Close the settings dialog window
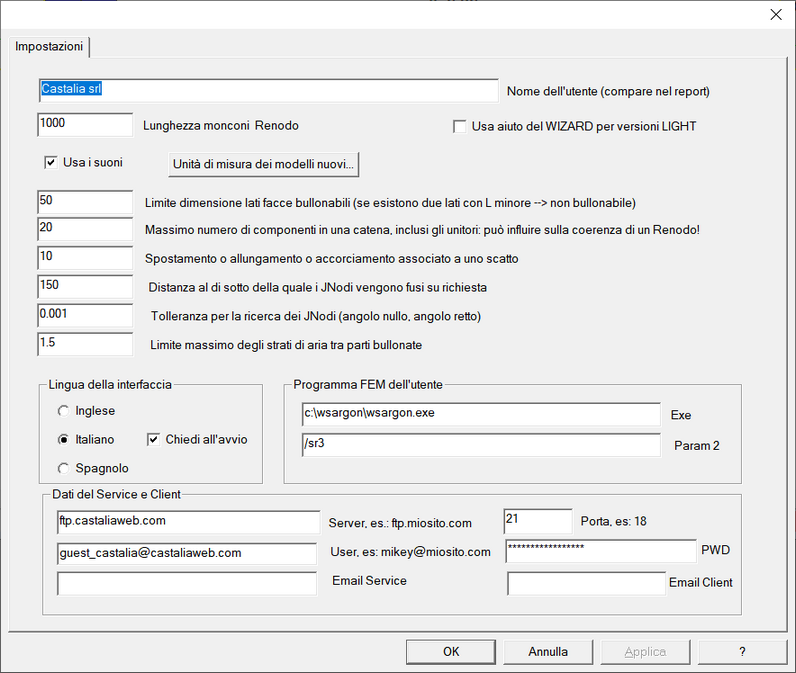Screen dimensions: 796x673 774,14
